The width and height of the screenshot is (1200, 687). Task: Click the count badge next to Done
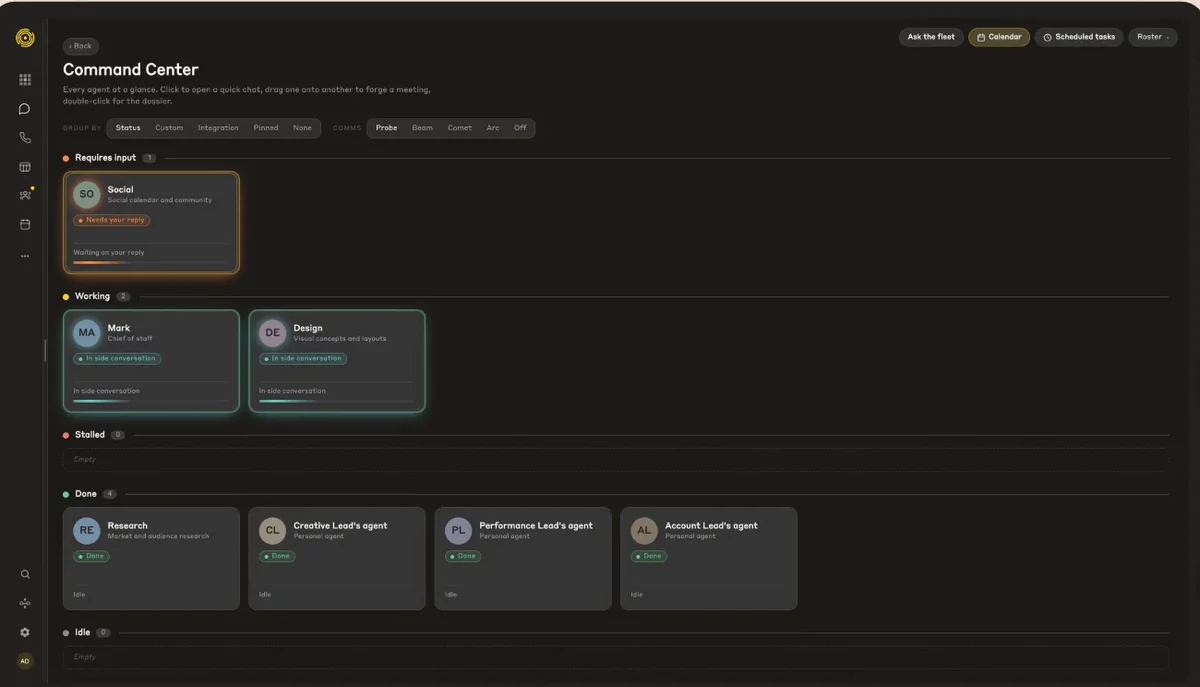110,494
